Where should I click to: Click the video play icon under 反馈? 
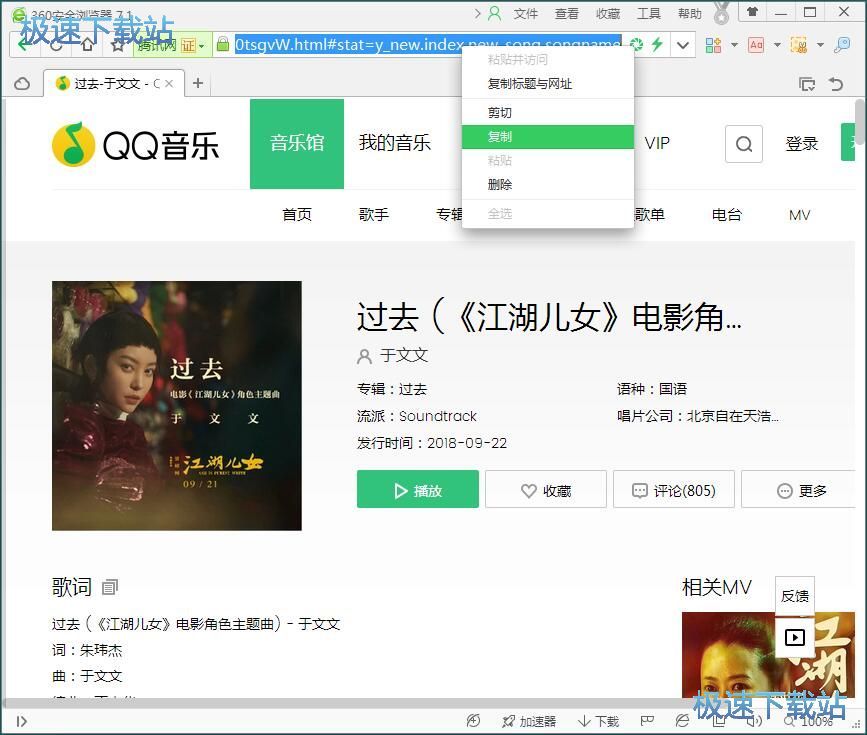794,637
